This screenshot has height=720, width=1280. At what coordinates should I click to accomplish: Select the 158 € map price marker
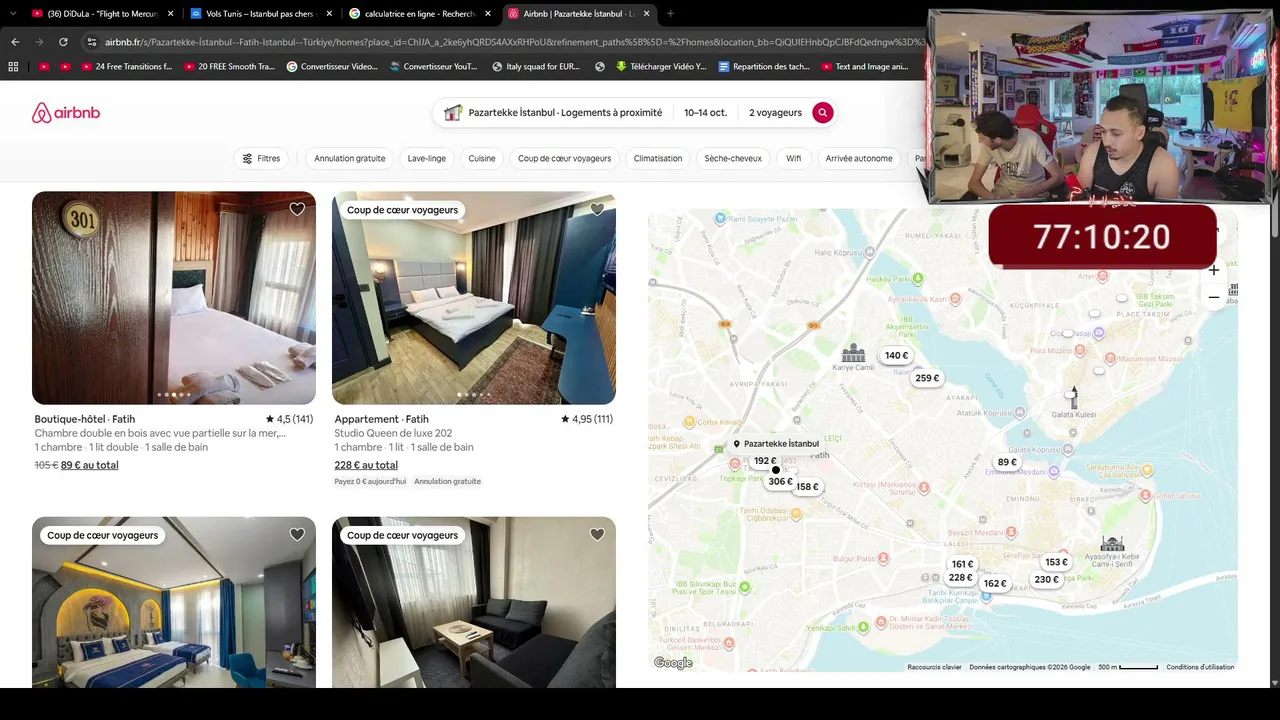pyautogui.click(x=807, y=487)
